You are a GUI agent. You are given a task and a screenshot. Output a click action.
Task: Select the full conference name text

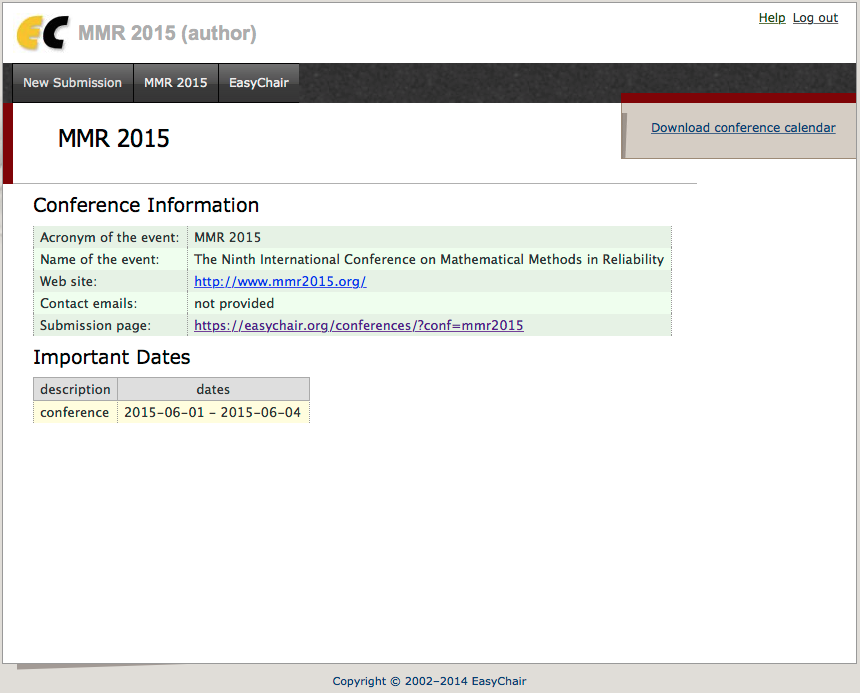(x=428, y=260)
